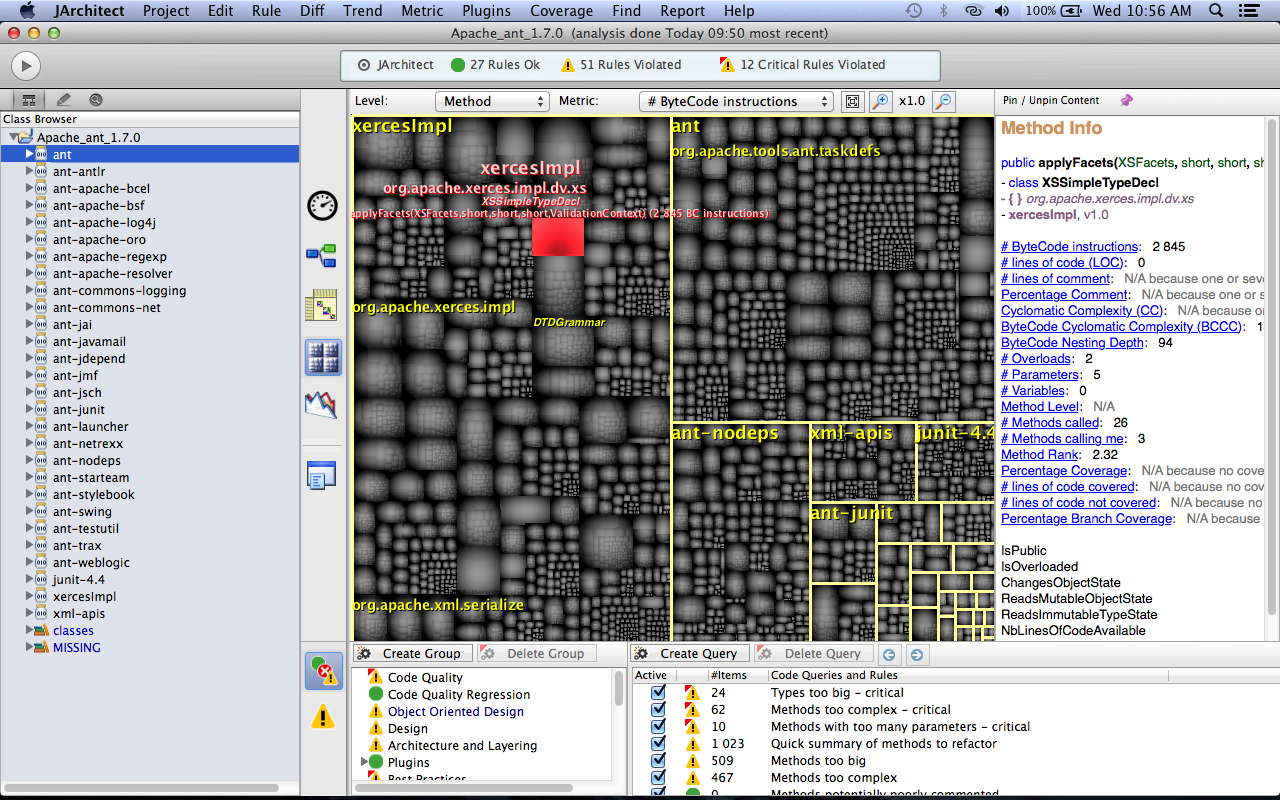Select the Code Quality Regression group
Screen dimensions: 1280x800
pyautogui.click(x=458, y=695)
